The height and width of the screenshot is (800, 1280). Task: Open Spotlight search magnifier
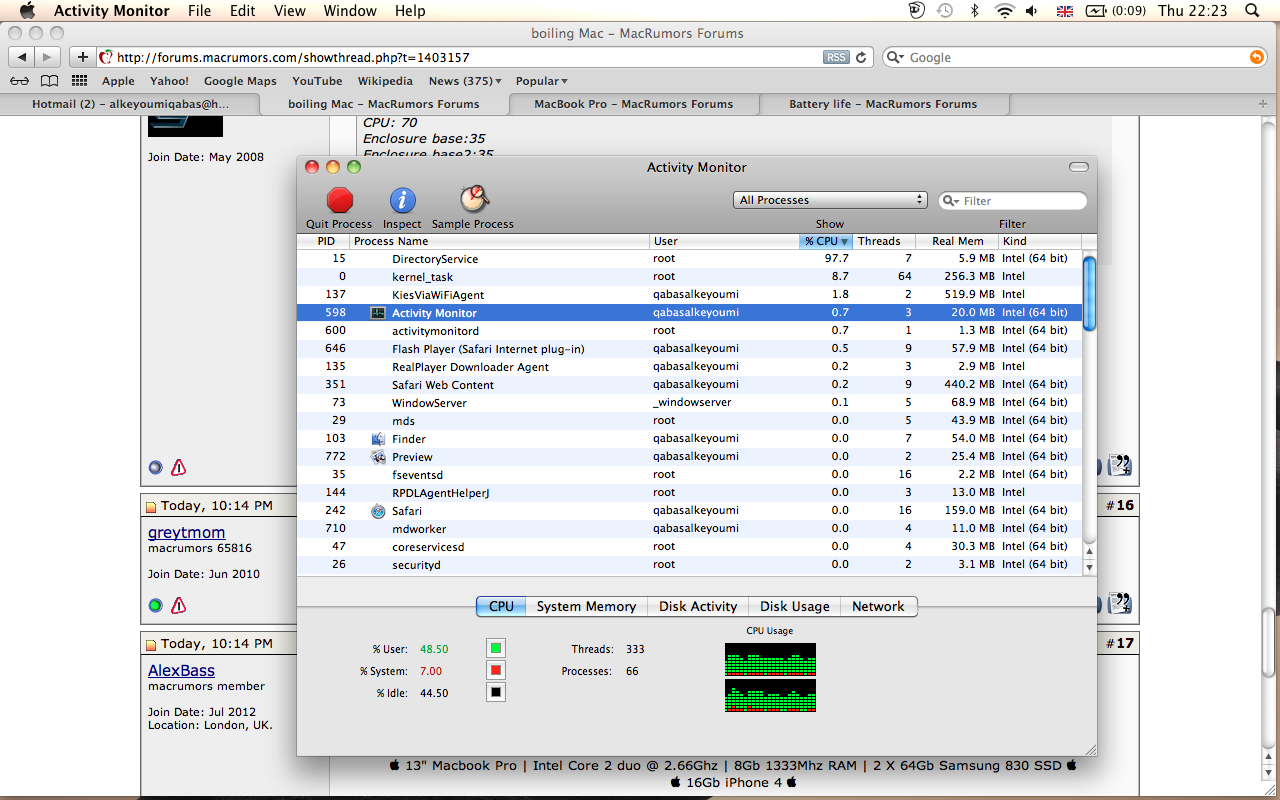[x=1251, y=11]
